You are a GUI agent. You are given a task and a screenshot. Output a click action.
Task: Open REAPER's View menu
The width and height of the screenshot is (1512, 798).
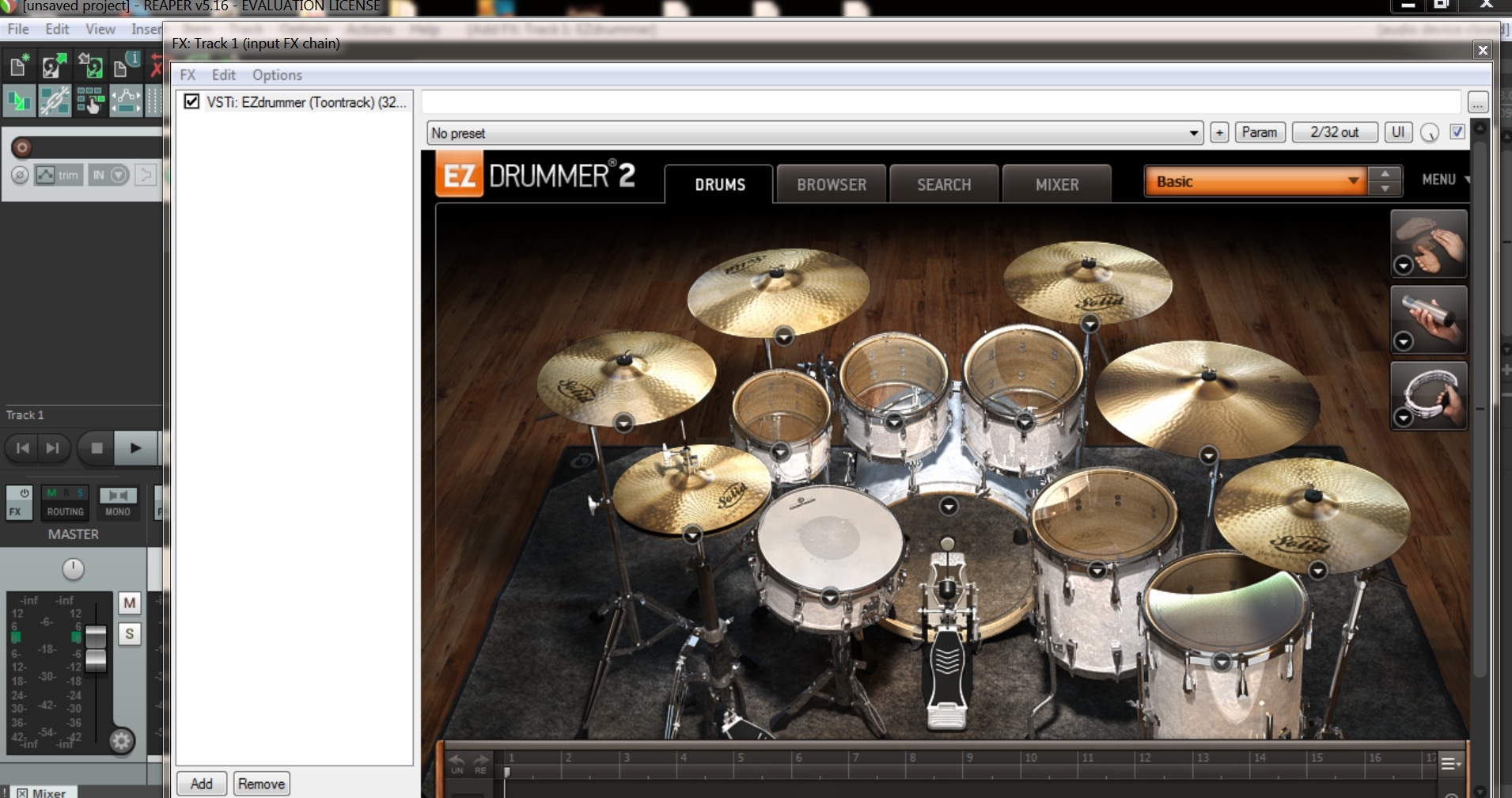pos(100,29)
